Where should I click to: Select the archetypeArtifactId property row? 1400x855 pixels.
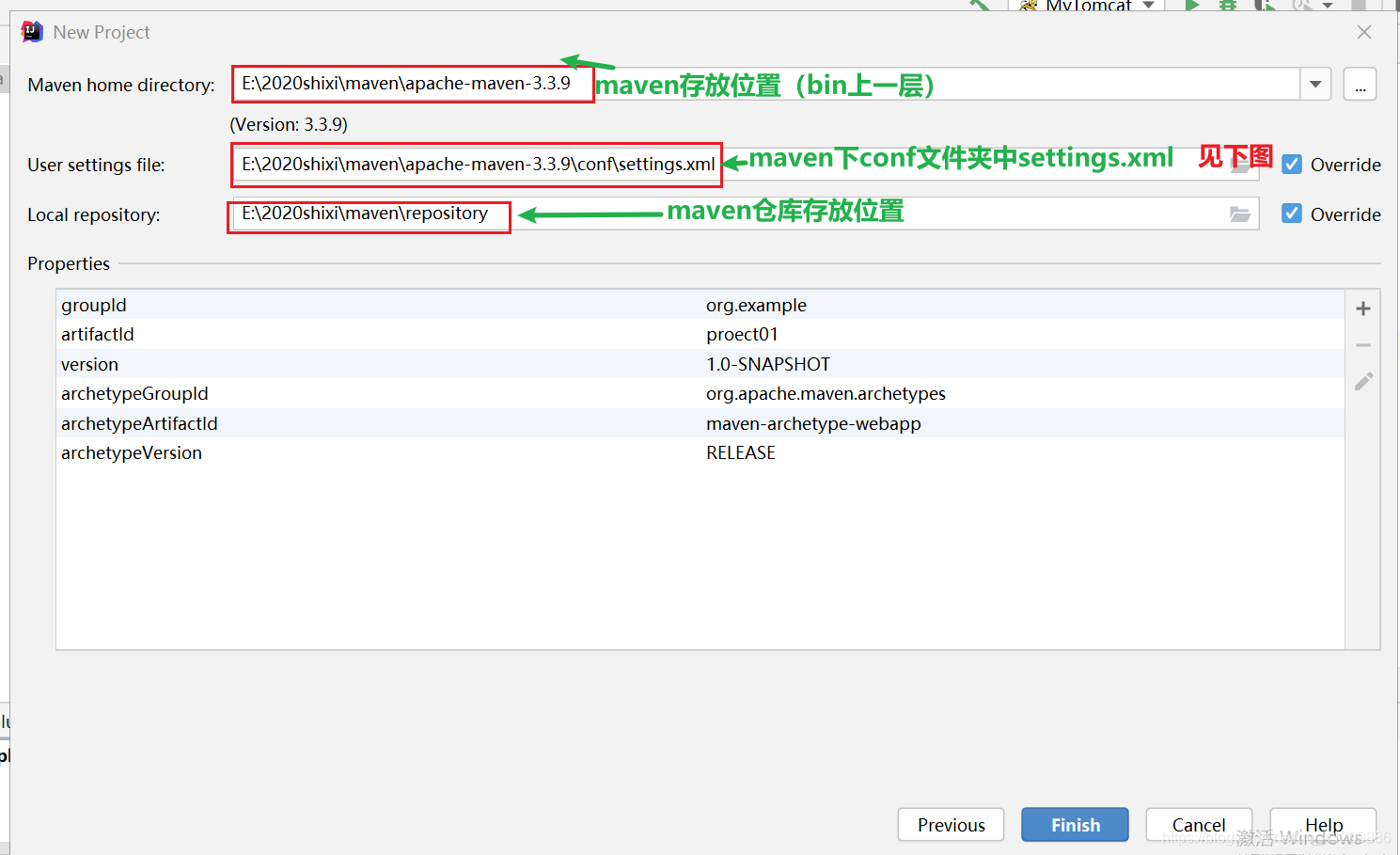click(700, 423)
